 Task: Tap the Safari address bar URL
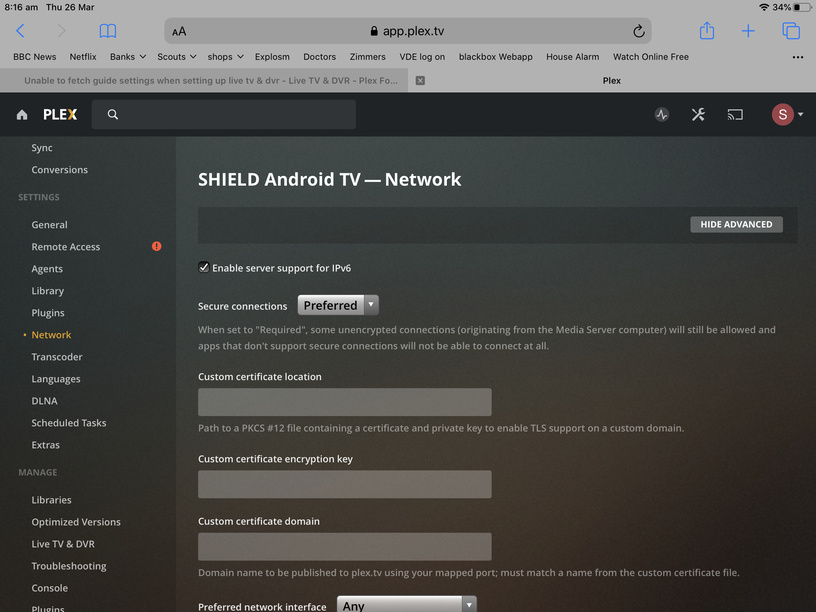(x=407, y=31)
